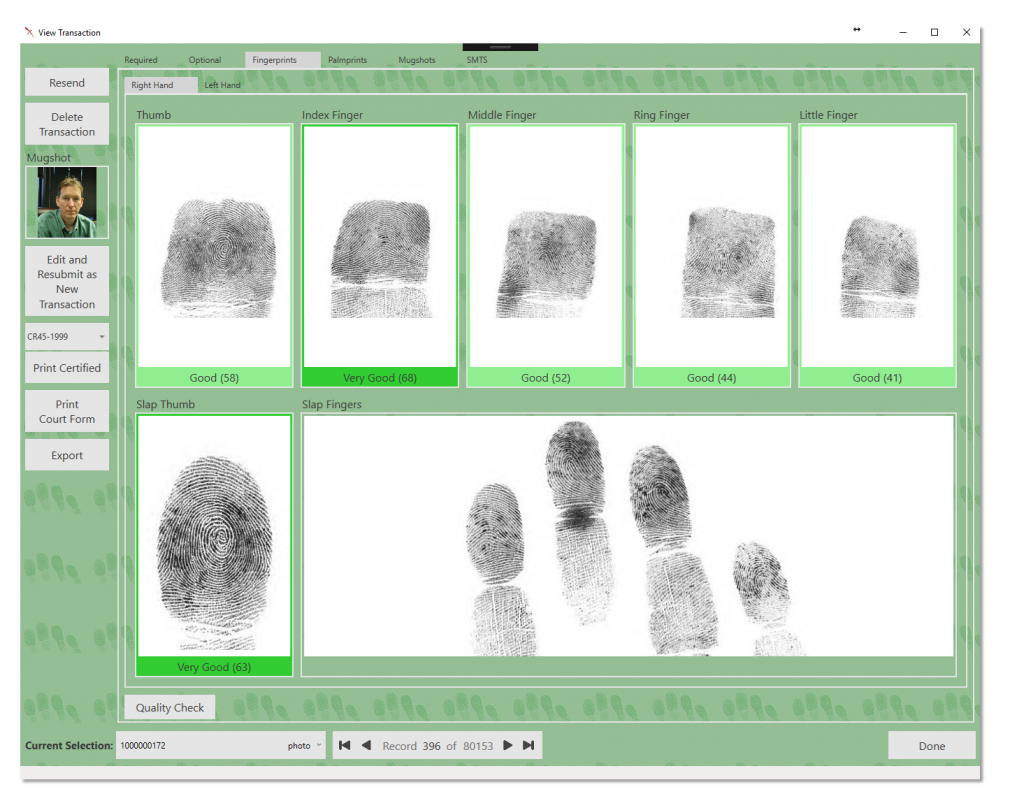Skip to the last record 80153
Screen dimensions: 1024x801
(530, 745)
